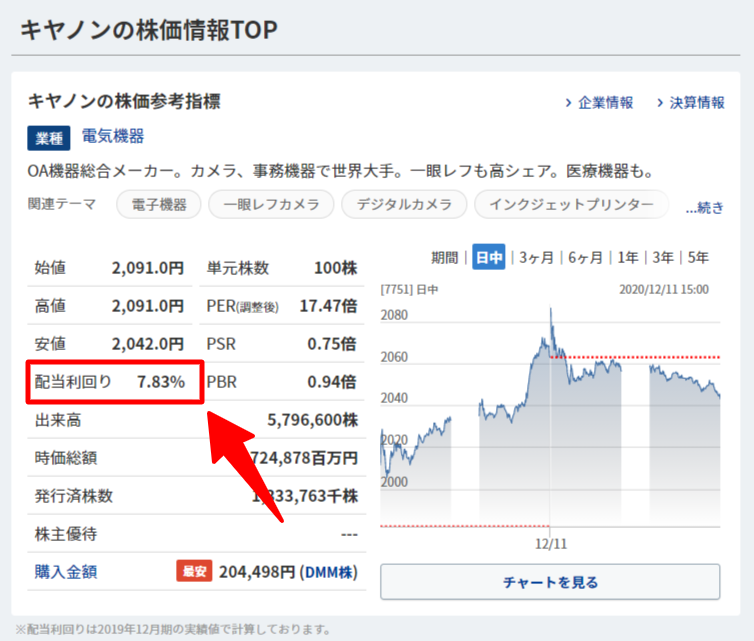Click the [7751] 日中 chart label
The width and height of the screenshot is (754, 641).
point(409,289)
